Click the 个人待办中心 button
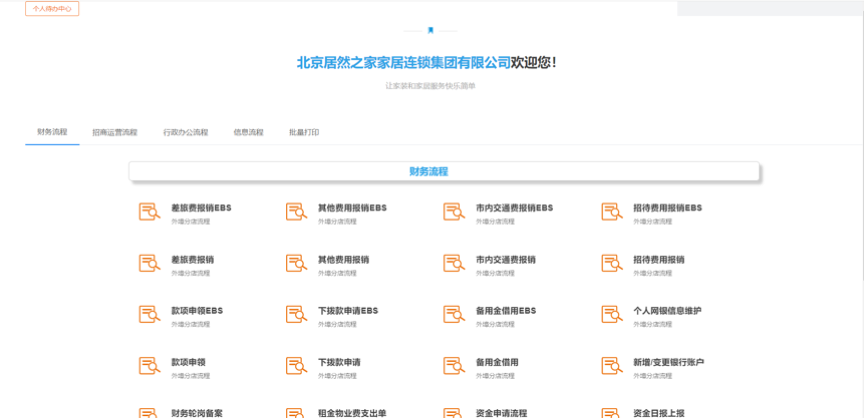864x418 pixels. pos(52,9)
